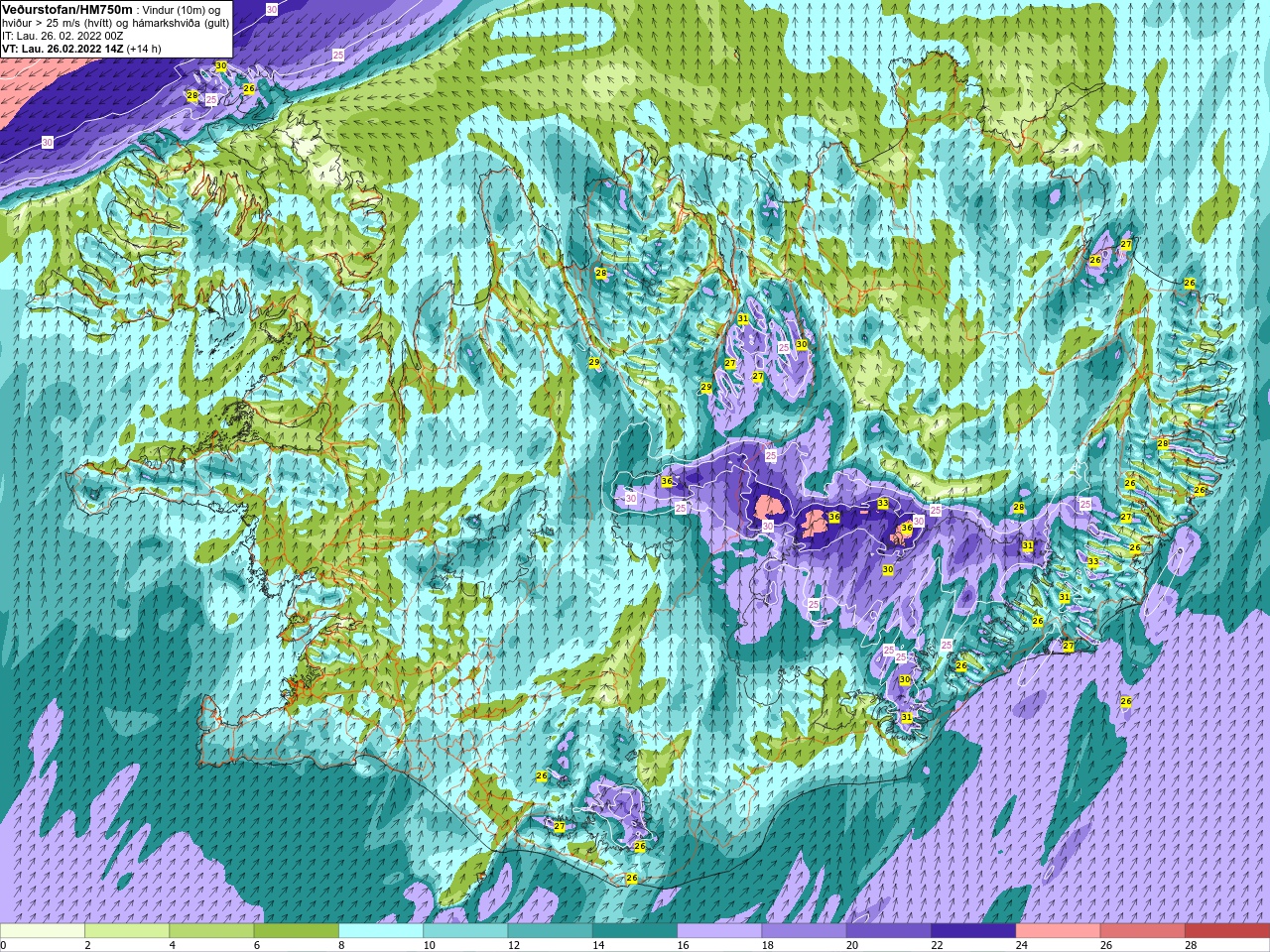Image resolution: width=1270 pixels, height=952 pixels.
Task: Click the legend scale value 12
Action: (515, 945)
